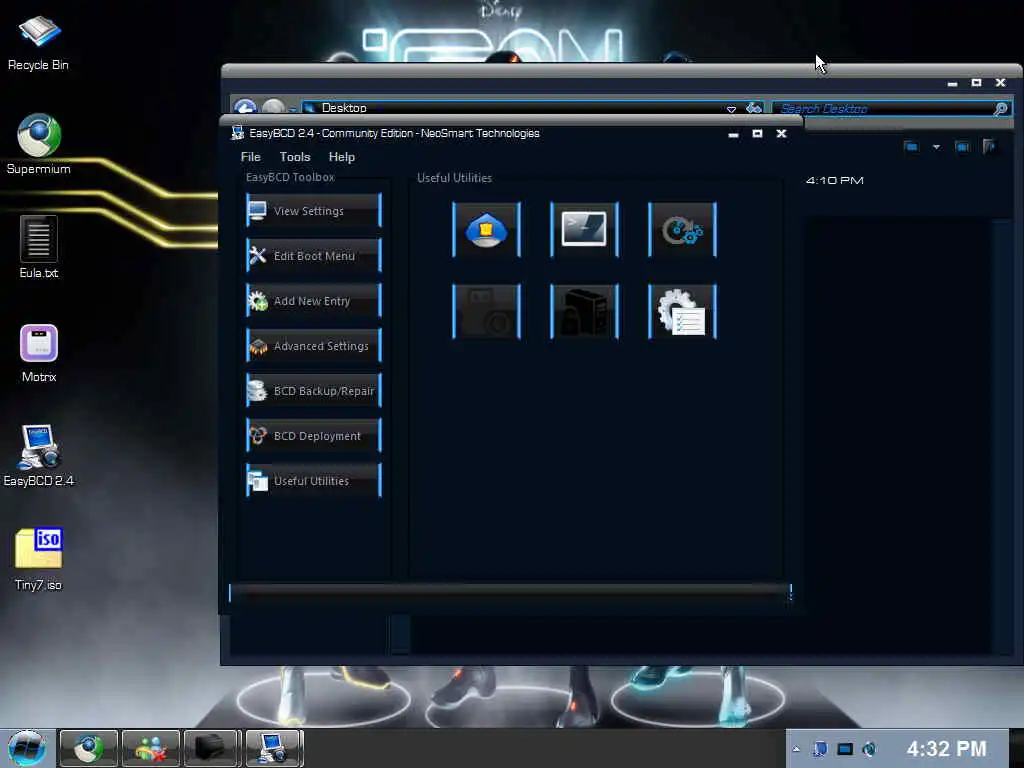Screen dimensions: 1024x768
Task: Click the dimmed locked-computer utility icon
Action: pyautogui.click(x=584, y=312)
